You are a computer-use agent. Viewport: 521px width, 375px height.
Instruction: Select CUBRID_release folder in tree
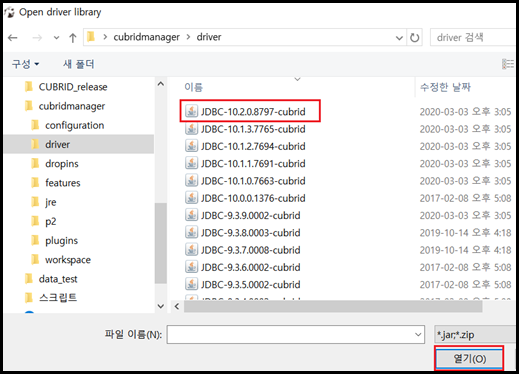(73, 87)
